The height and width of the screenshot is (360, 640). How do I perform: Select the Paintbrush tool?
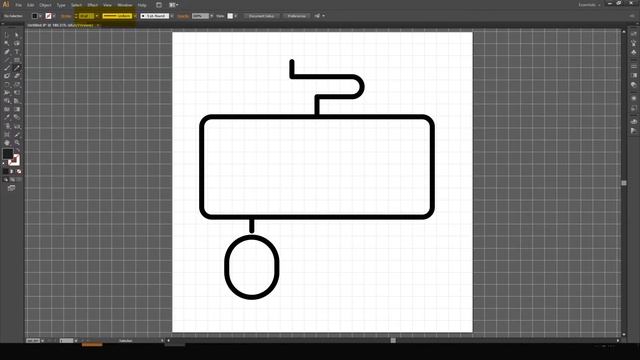coord(7,68)
